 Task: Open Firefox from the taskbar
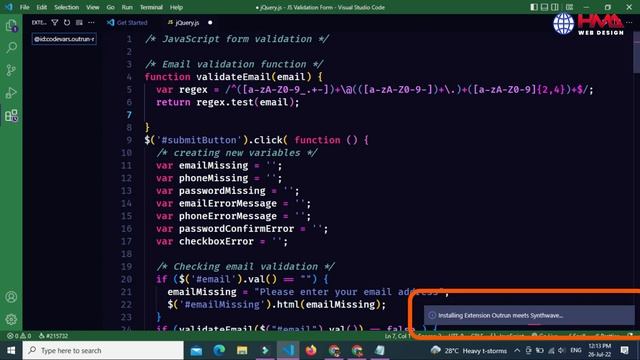(x=311, y=350)
